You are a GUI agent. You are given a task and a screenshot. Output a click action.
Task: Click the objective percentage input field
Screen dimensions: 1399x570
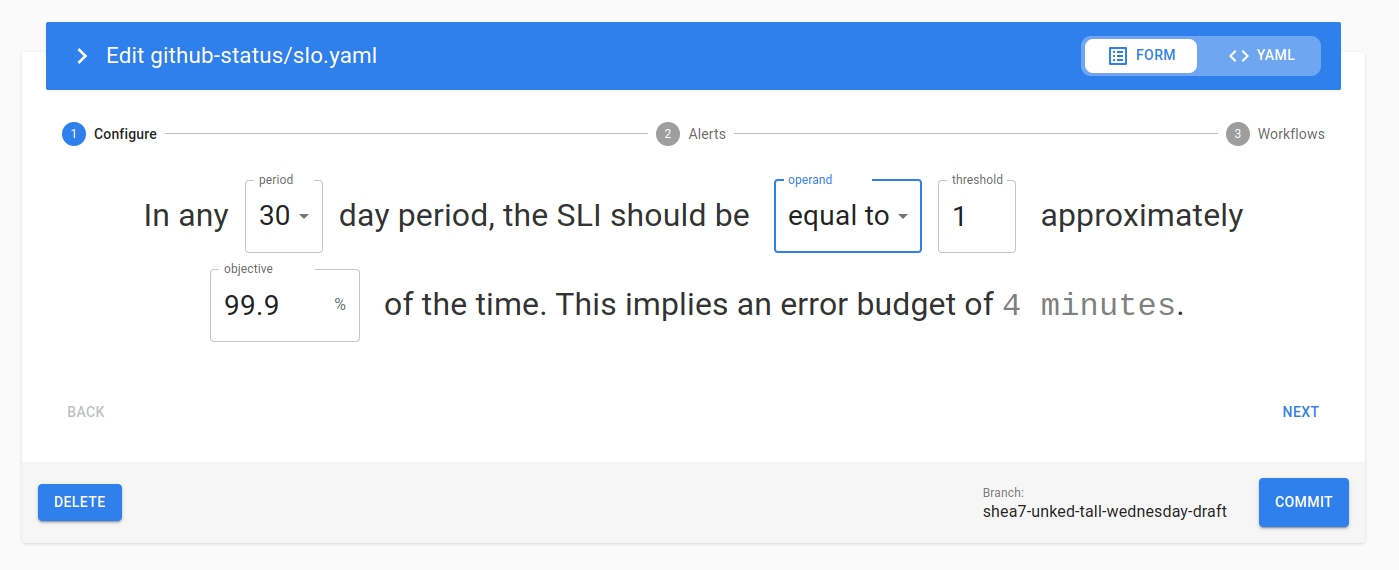point(272,305)
